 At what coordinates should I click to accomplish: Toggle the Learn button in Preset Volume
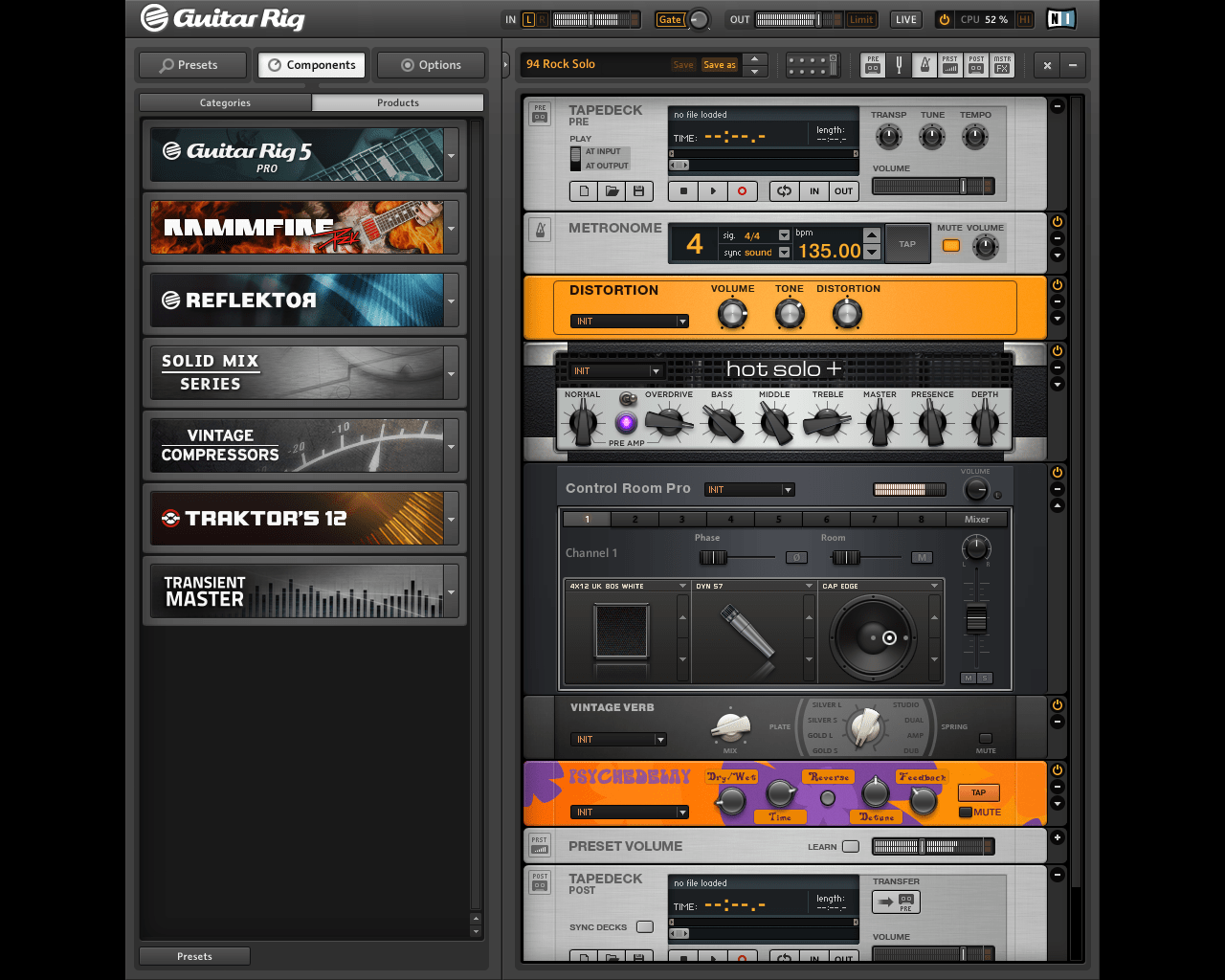pyautogui.click(x=851, y=846)
